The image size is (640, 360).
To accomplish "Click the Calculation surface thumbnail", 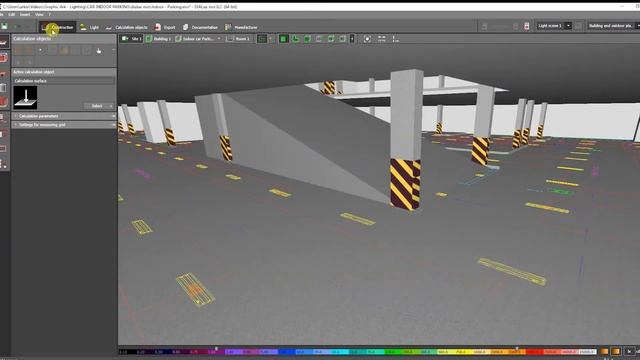I will tap(25, 97).
